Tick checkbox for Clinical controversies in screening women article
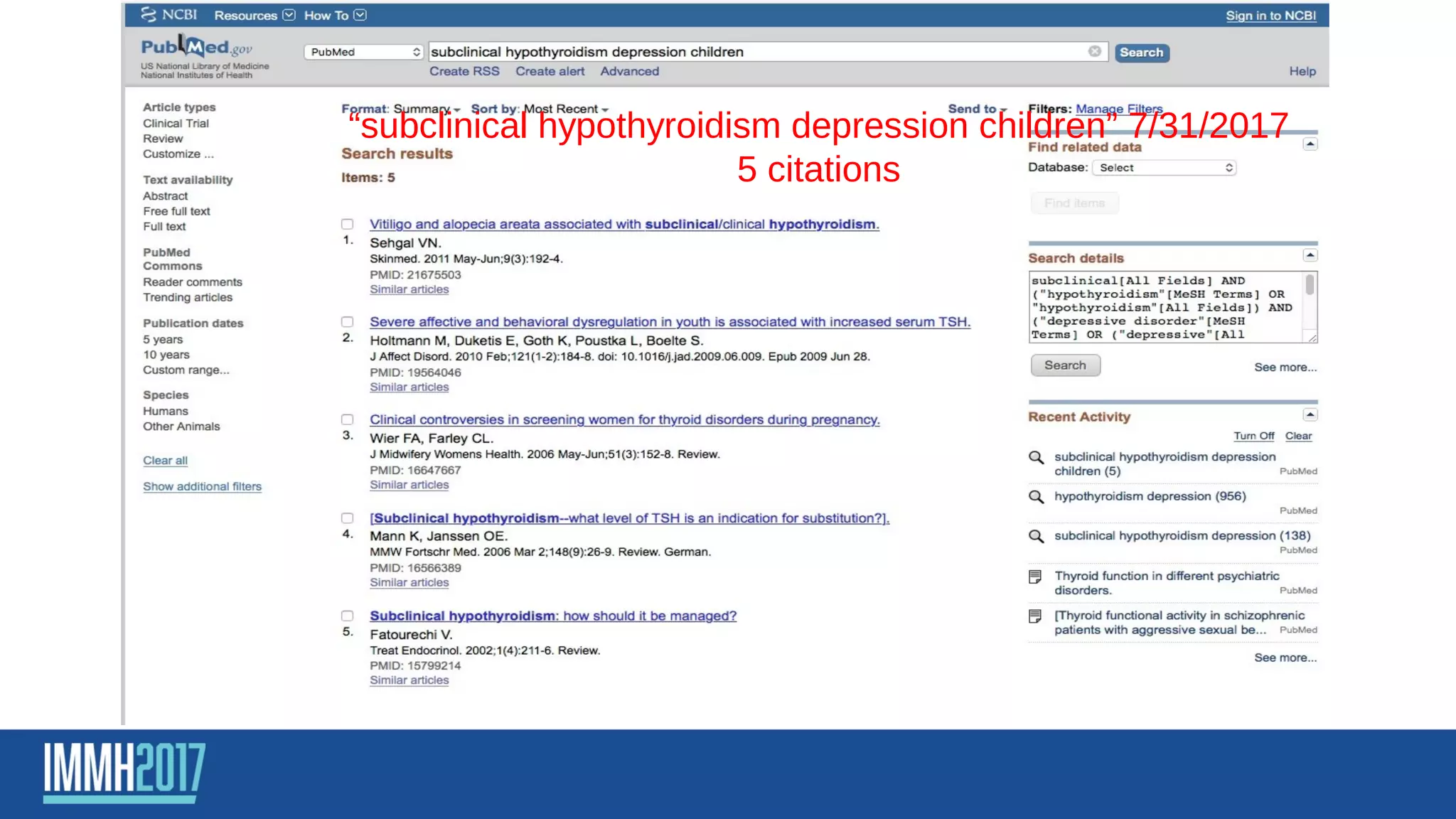This screenshot has width=1456, height=819. coord(347,419)
